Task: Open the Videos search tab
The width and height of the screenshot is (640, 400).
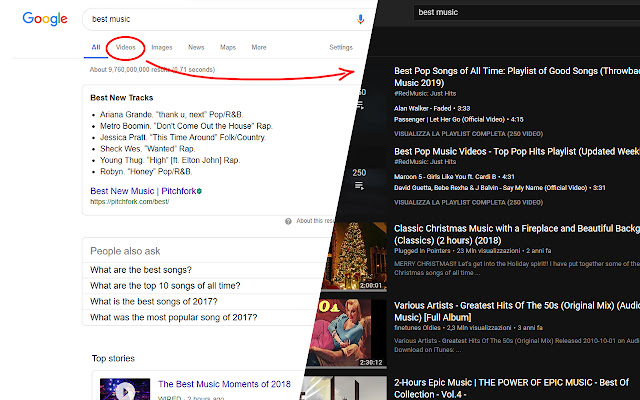Action: point(126,47)
